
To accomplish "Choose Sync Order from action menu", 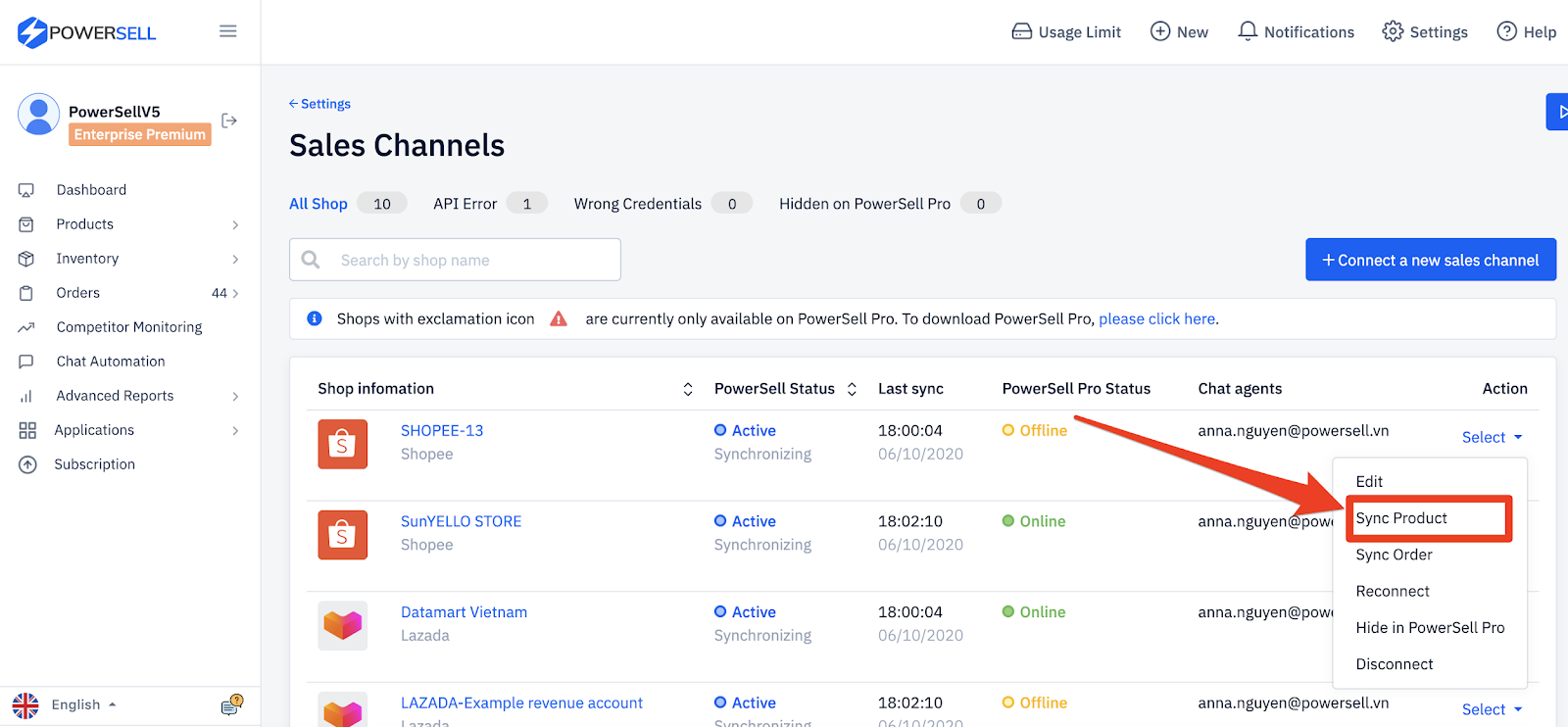I will pyautogui.click(x=1394, y=555).
